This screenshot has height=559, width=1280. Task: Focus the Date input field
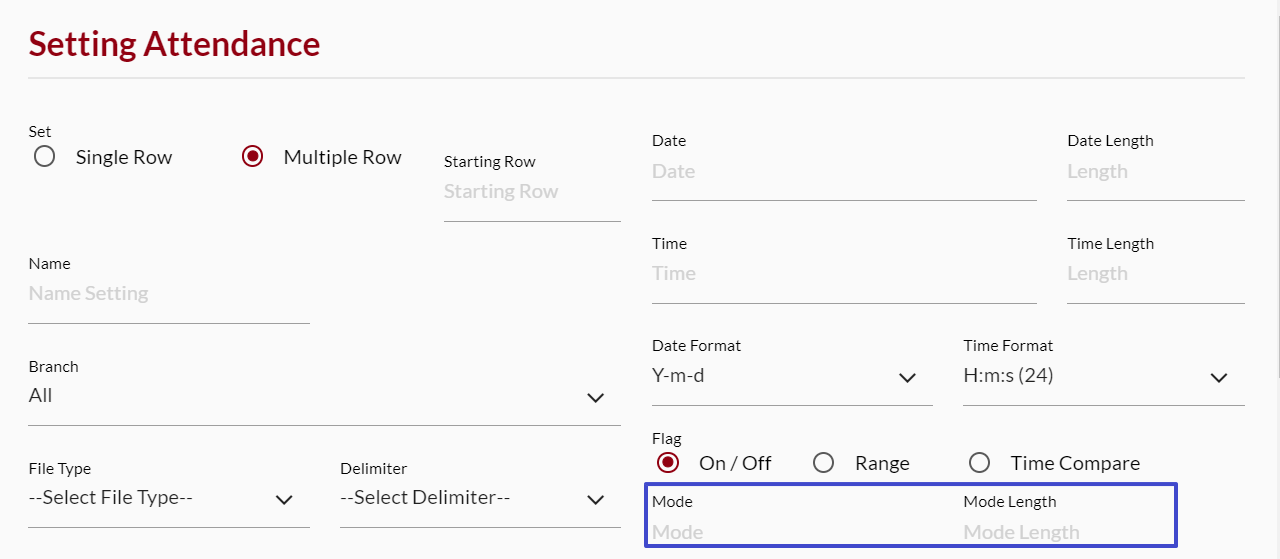click(844, 172)
